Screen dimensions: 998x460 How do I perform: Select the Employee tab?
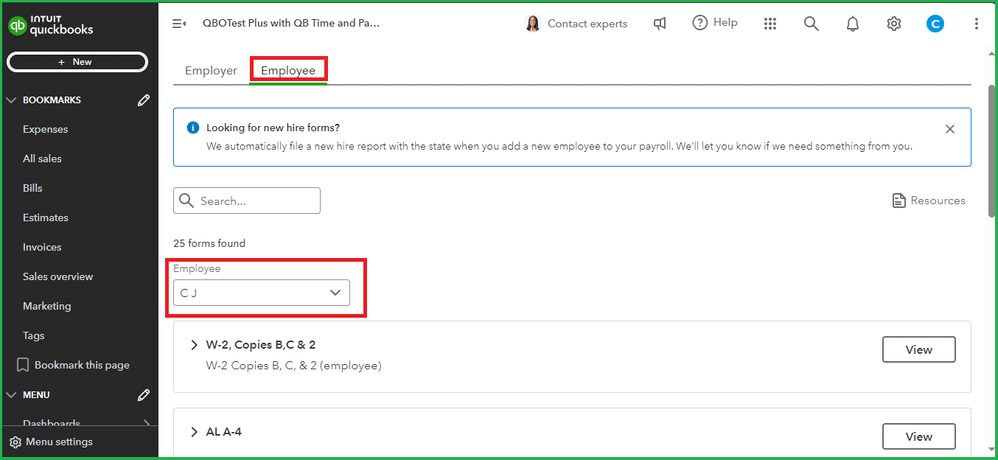(x=288, y=71)
